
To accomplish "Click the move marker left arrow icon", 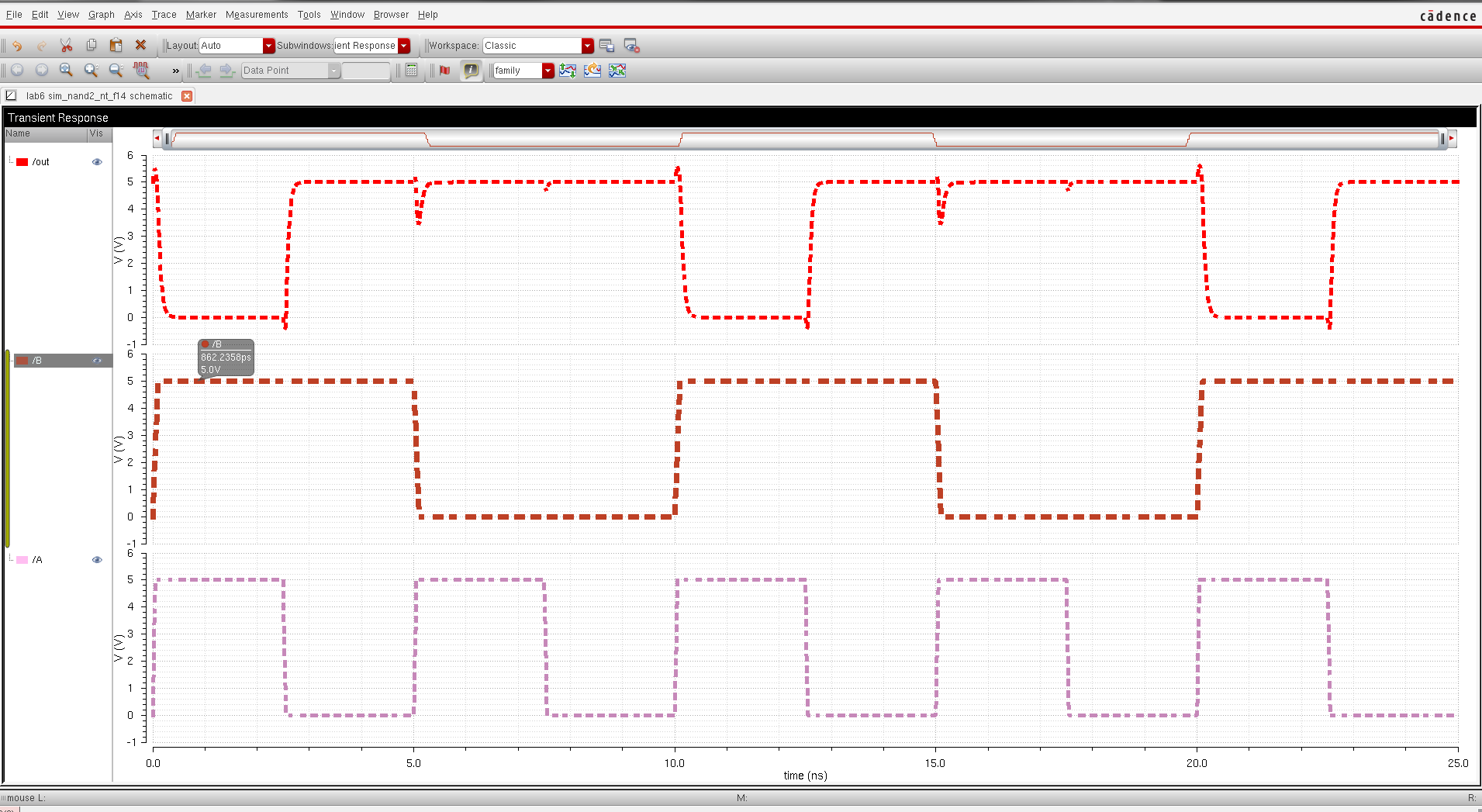I will (205, 71).
